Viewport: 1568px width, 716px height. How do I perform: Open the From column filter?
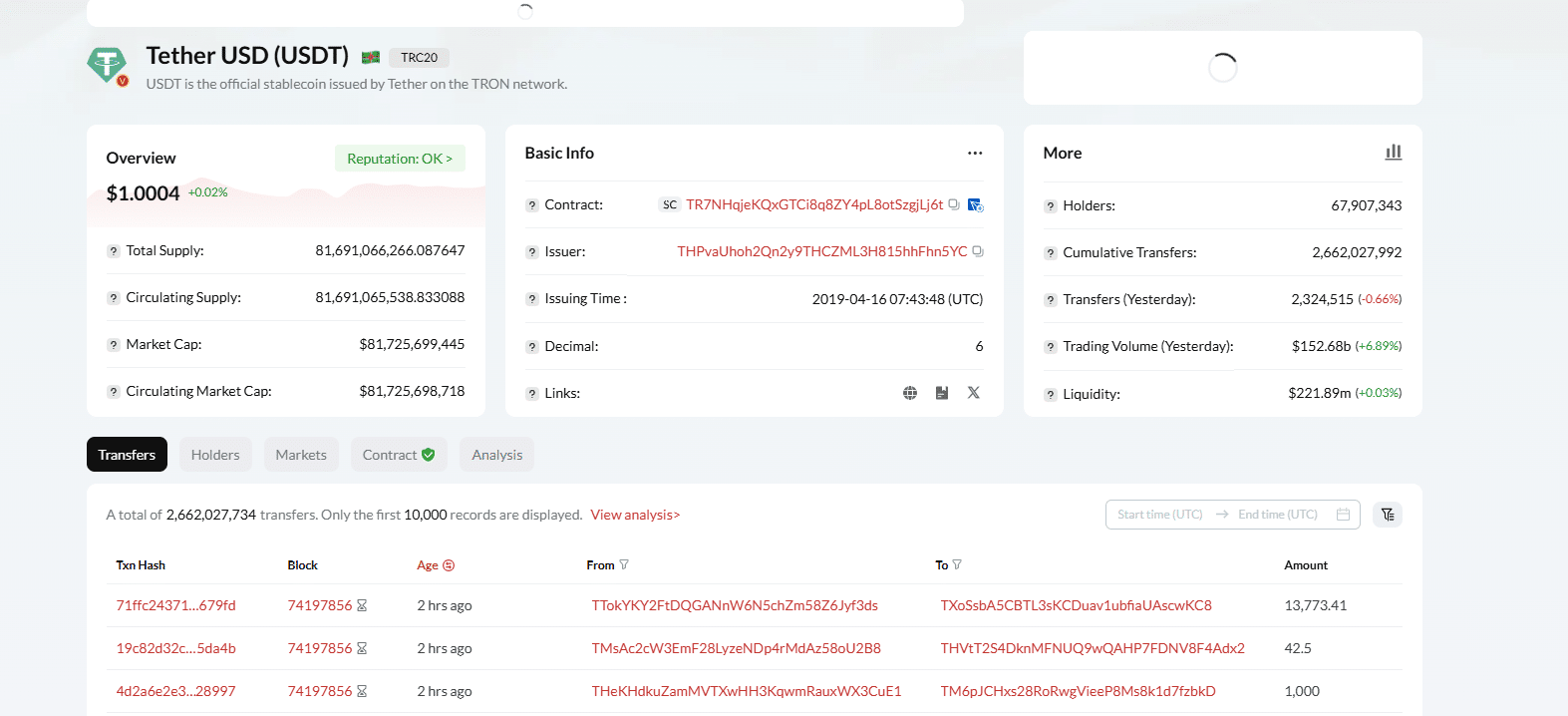pos(624,564)
